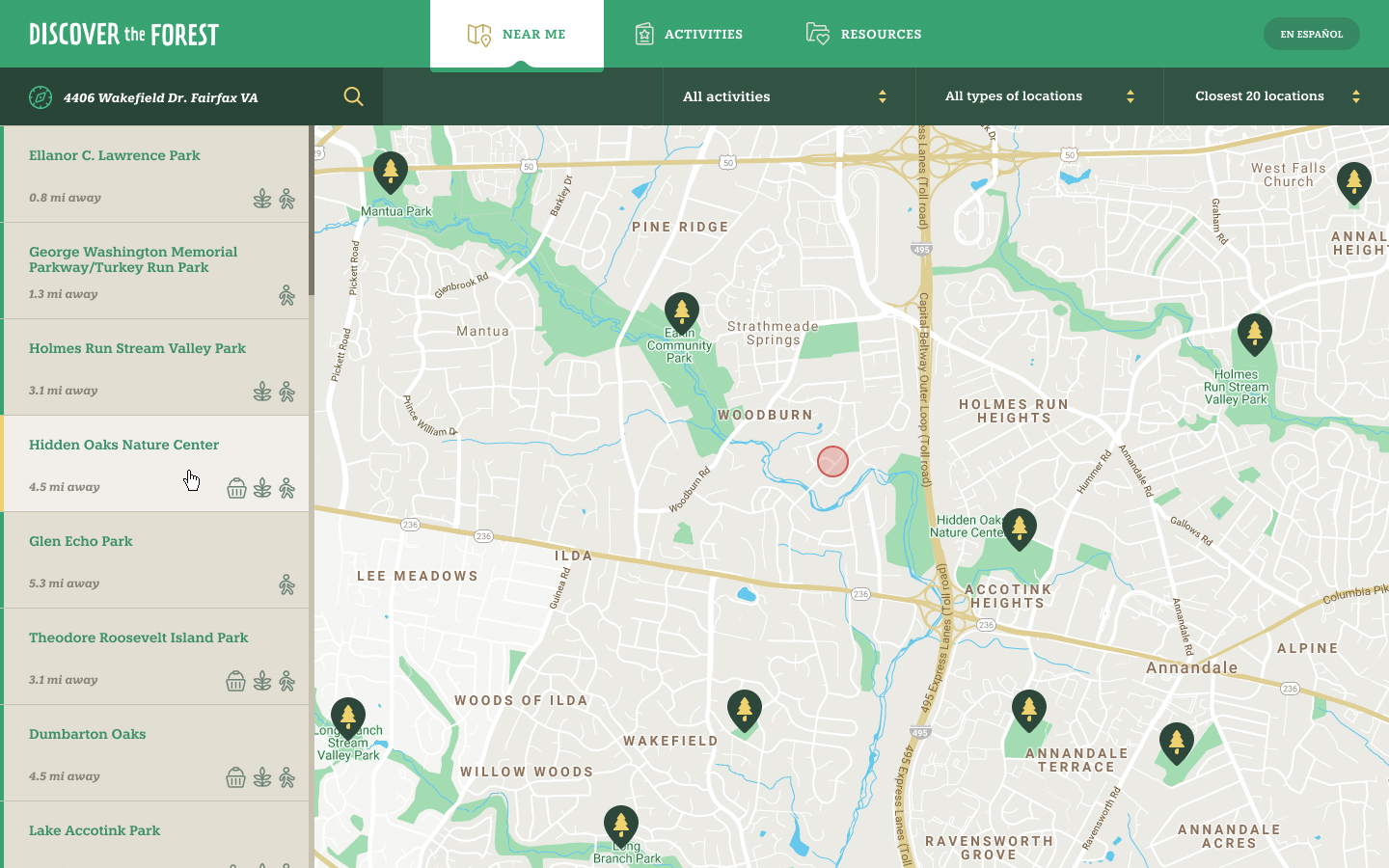
Task: Open Lake Accotink Park listing
Action: pyautogui.click(x=154, y=835)
